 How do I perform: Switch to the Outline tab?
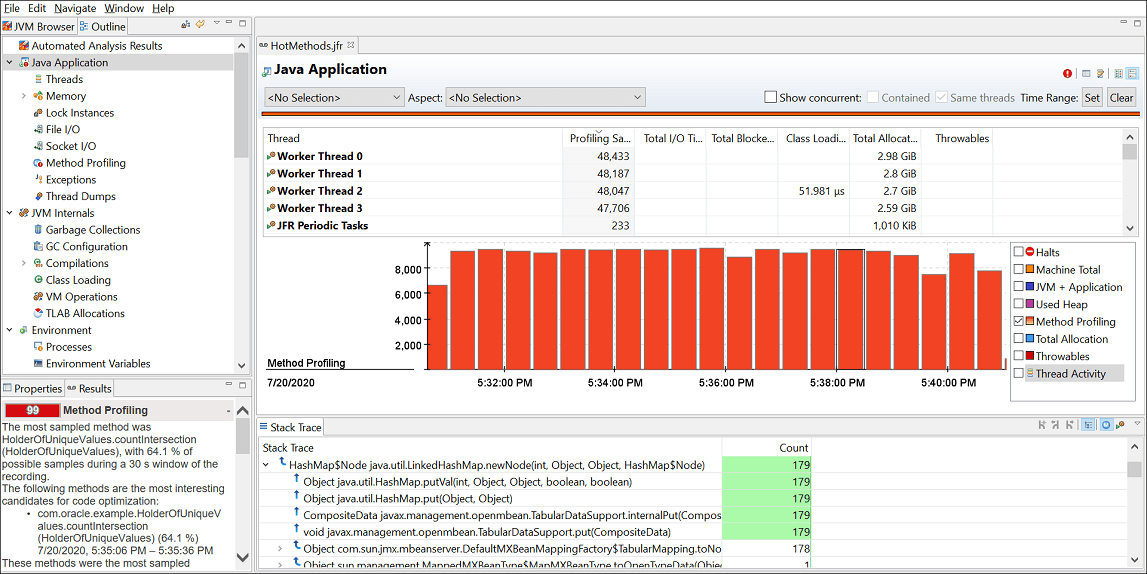[102, 26]
